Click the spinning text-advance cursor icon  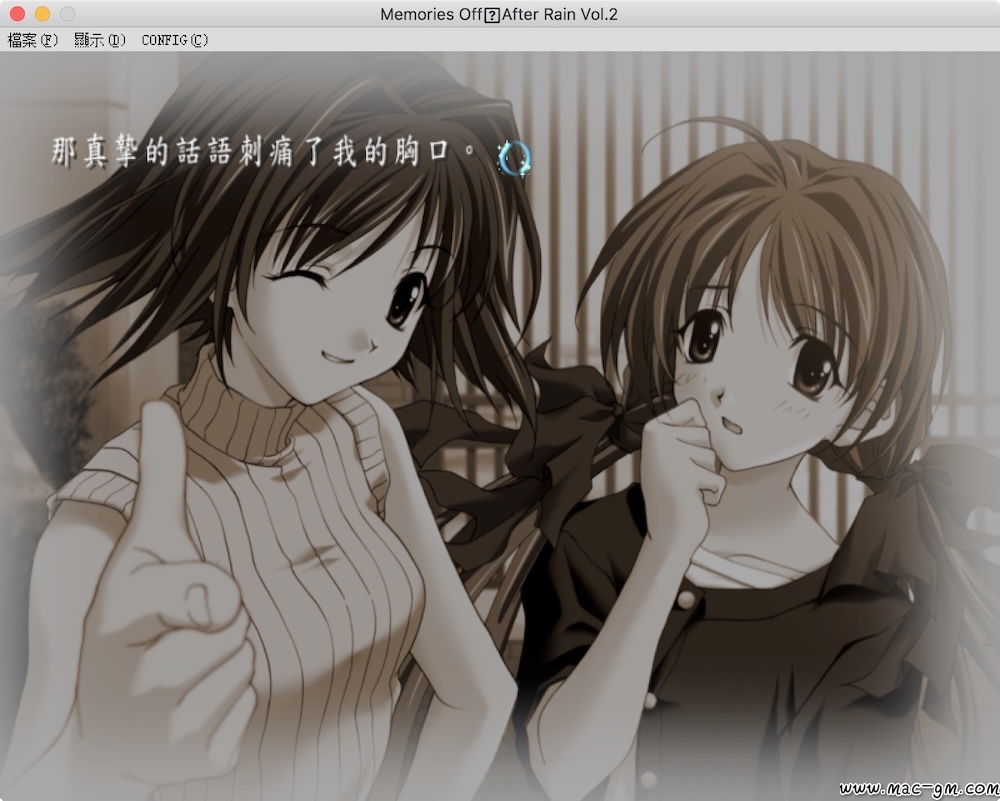tap(514, 158)
